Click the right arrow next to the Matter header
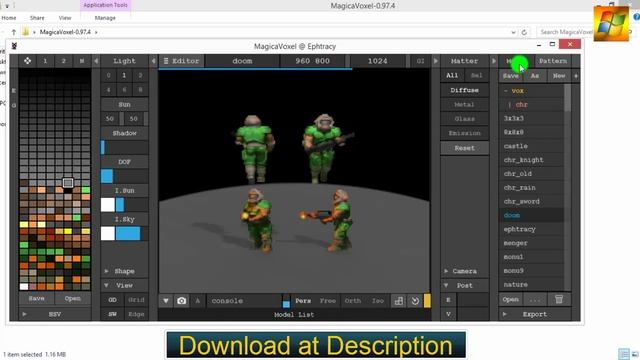Viewport: 640px width, 360px height. (x=494, y=61)
